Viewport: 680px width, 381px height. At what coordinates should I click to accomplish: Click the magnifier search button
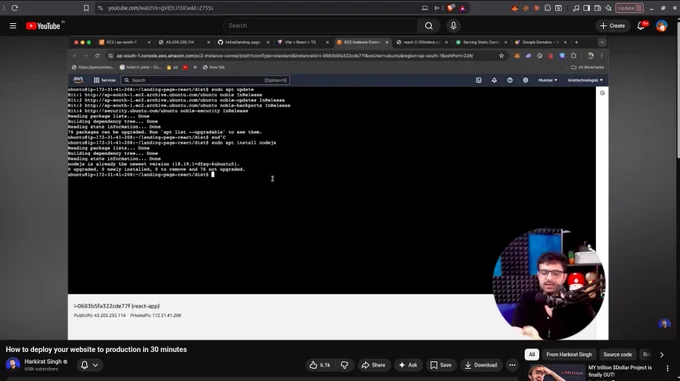pyautogui.click(x=428, y=26)
